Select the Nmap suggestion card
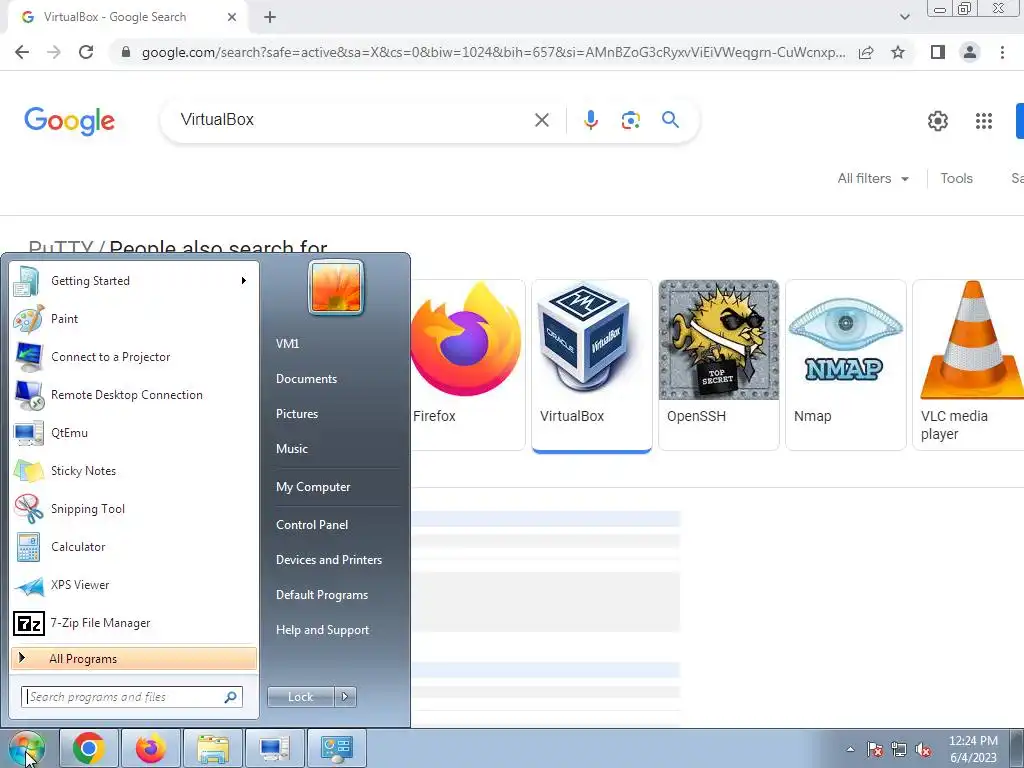The width and height of the screenshot is (1024, 768). coord(846,364)
